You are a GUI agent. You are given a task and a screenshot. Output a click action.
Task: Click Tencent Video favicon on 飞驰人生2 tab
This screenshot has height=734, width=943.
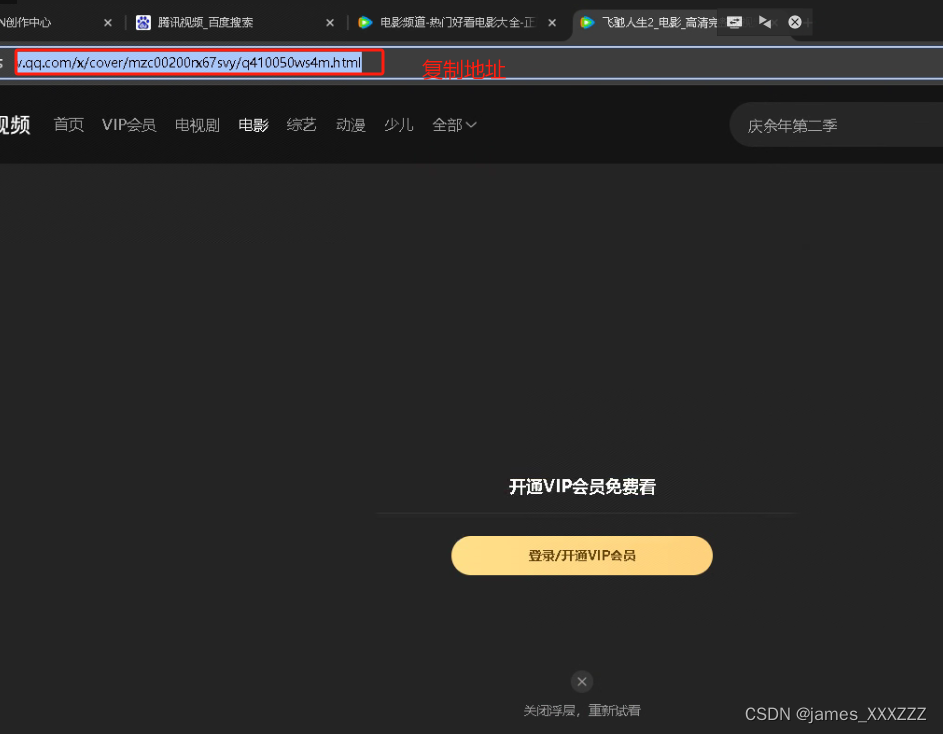(587, 23)
